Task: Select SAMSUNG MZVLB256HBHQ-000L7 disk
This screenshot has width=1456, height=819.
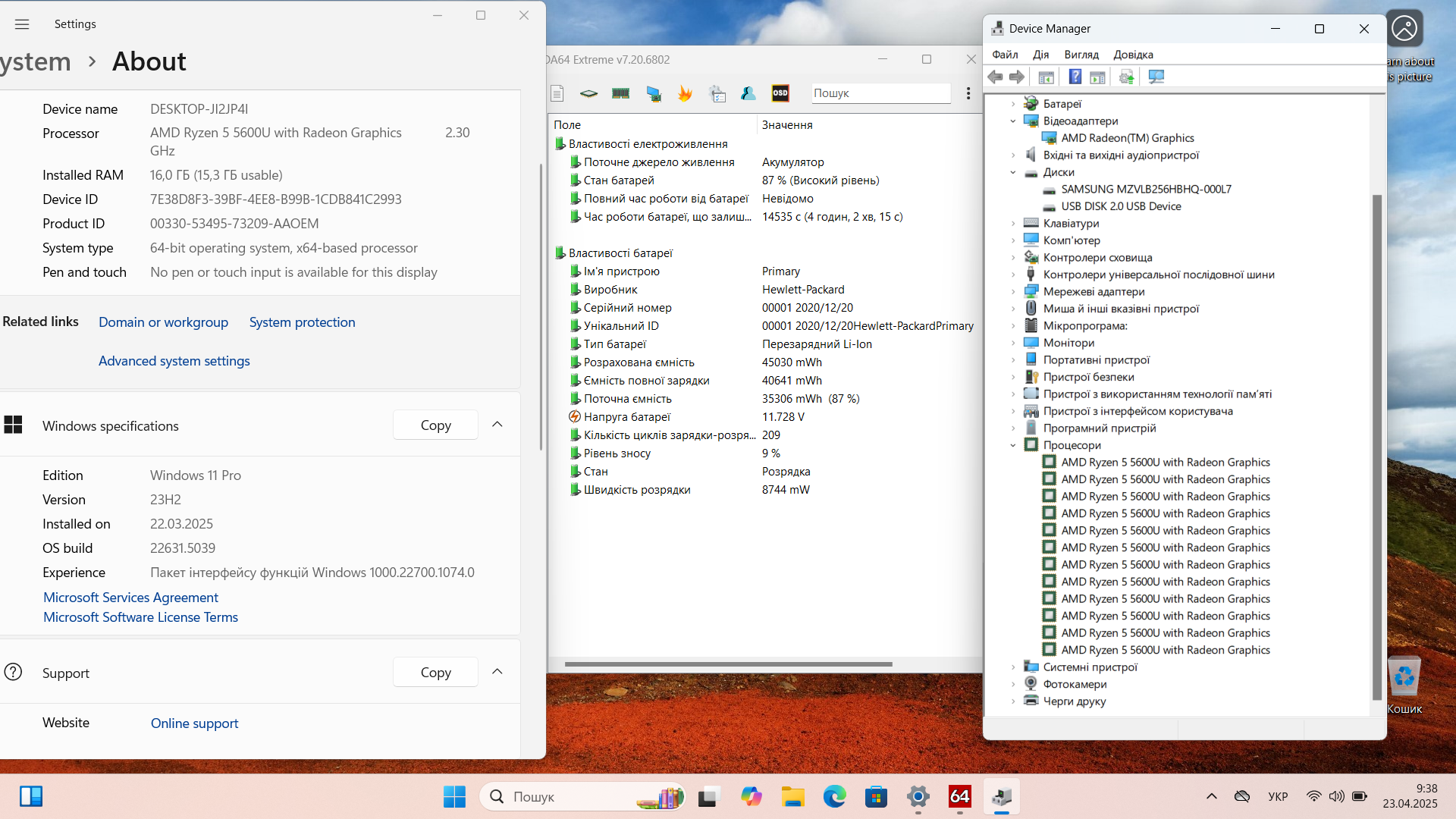Action: point(1146,190)
